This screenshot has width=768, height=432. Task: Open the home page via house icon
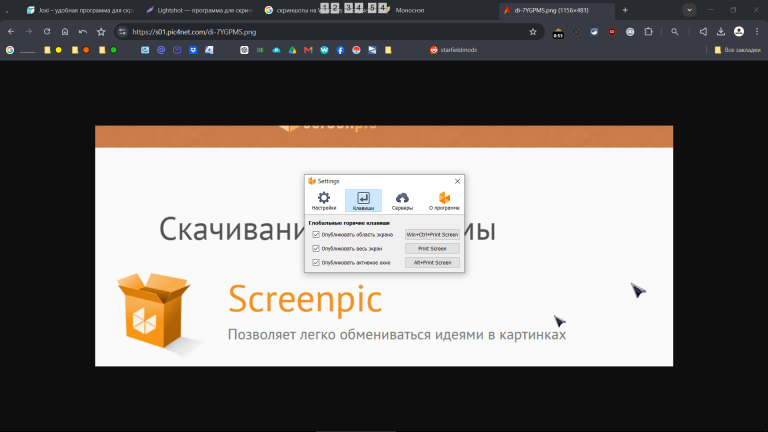coord(65,32)
